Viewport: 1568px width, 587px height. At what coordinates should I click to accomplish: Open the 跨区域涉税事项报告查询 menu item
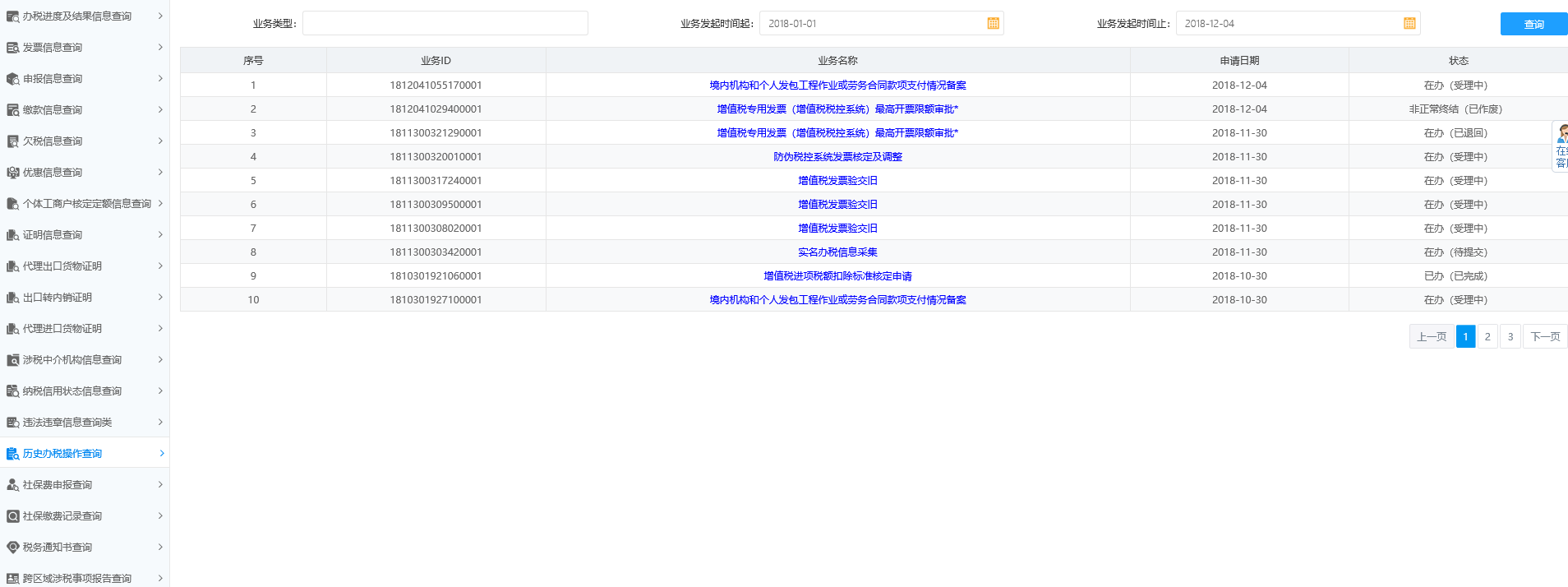85,577
